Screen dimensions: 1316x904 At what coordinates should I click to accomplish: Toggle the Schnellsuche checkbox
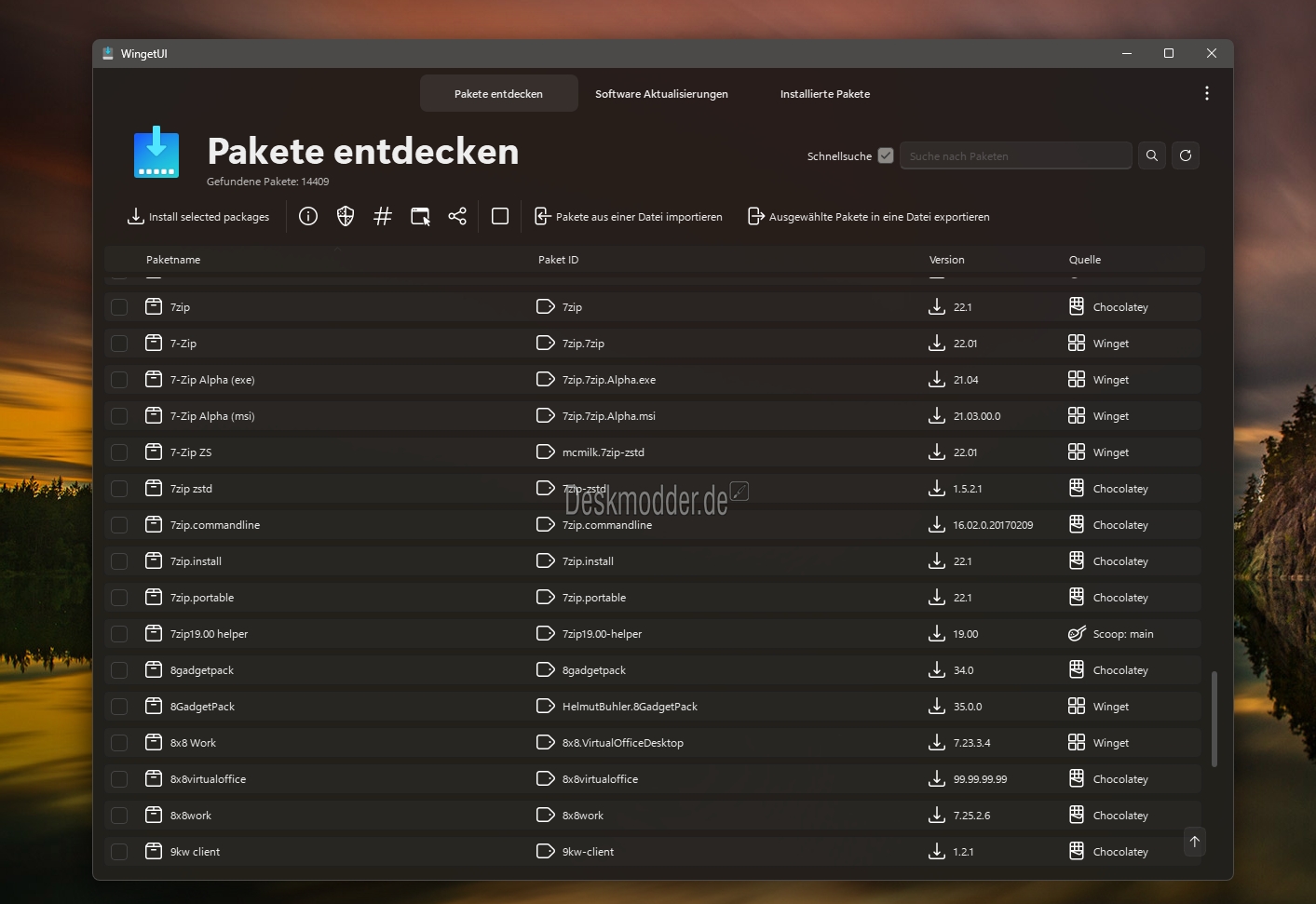coord(886,155)
